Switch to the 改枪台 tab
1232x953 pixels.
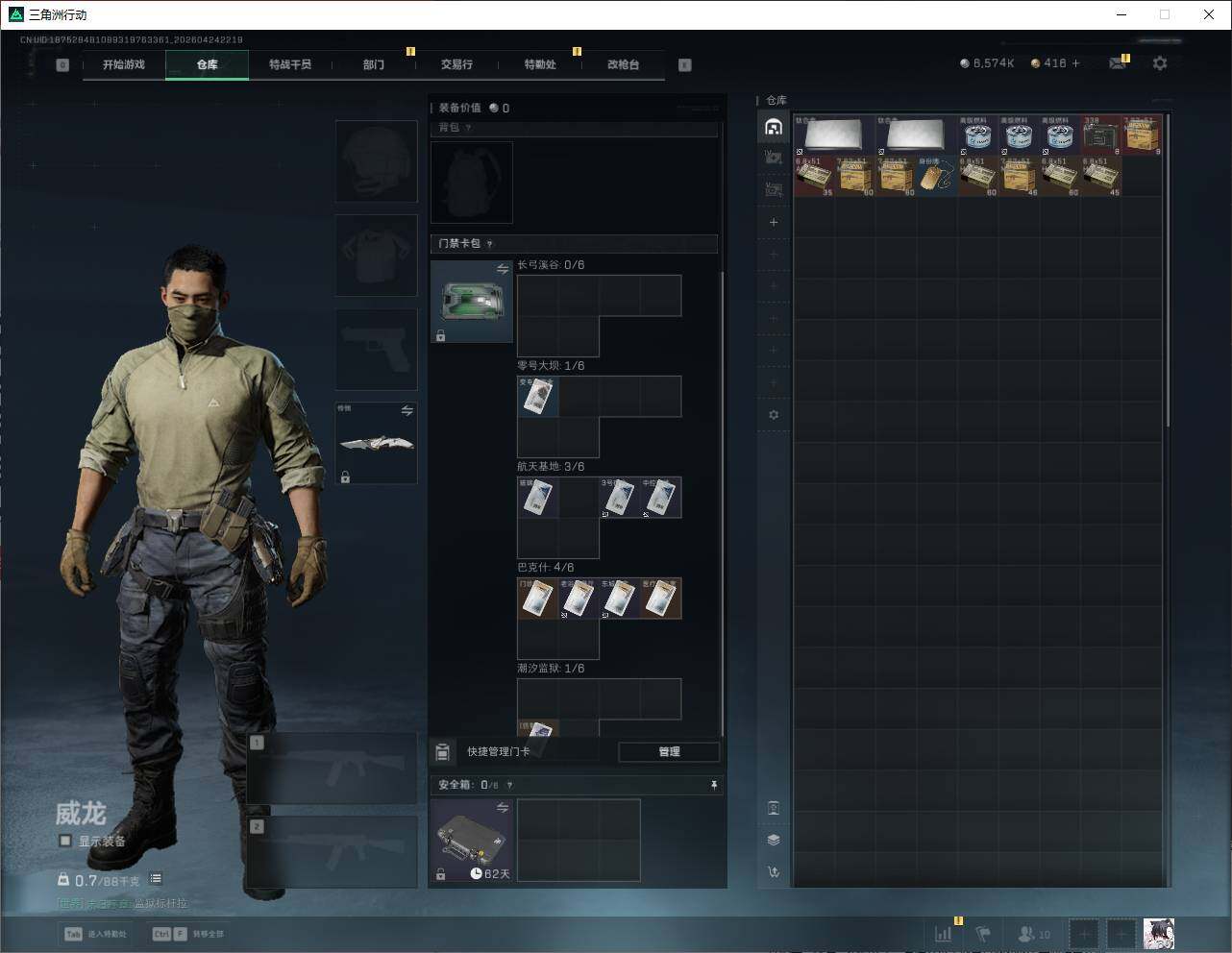pyautogui.click(x=623, y=64)
